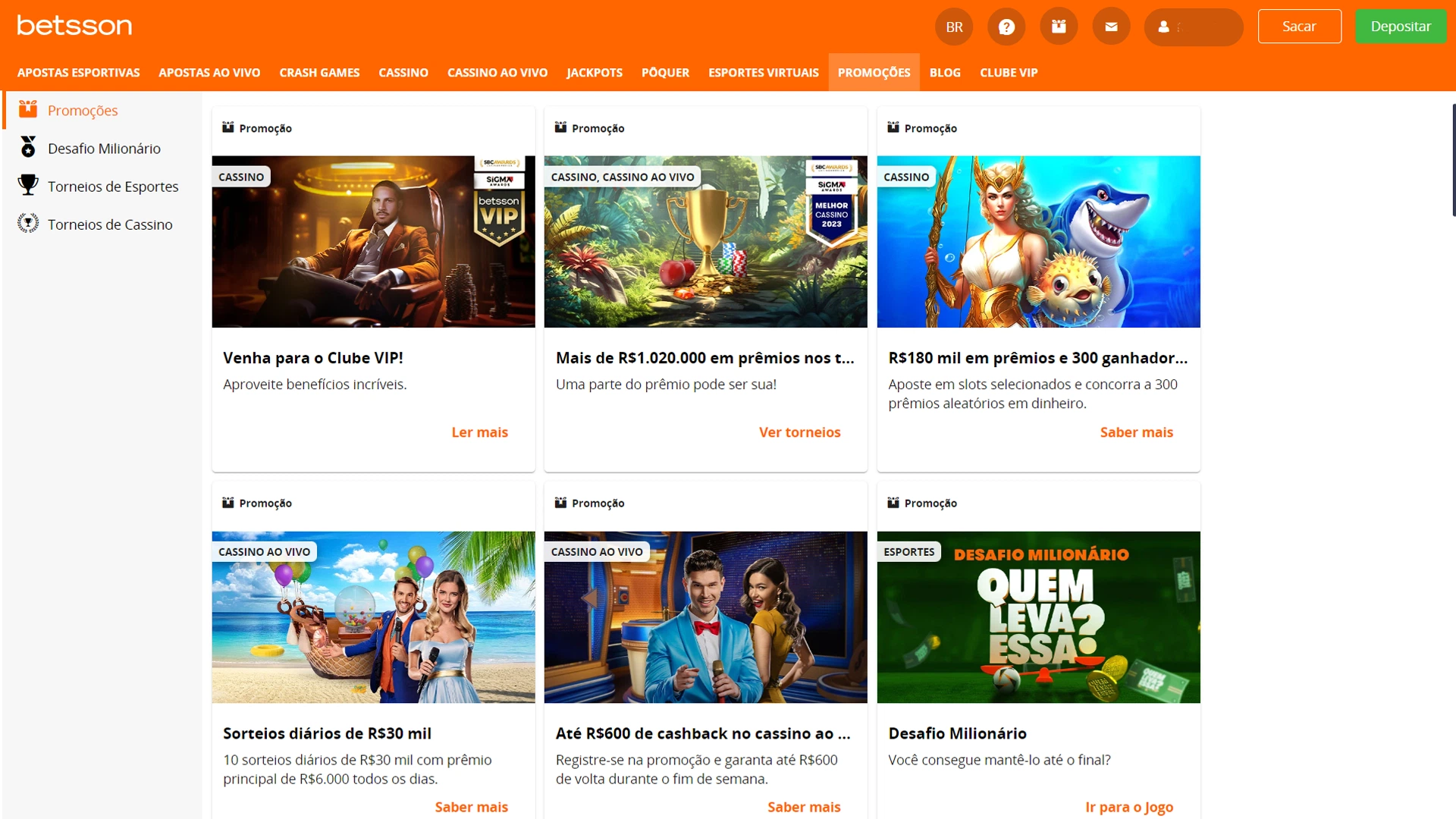The width and height of the screenshot is (1456, 819).
Task: Click 'R$180 mil em prêmios' title
Action: (x=1038, y=358)
